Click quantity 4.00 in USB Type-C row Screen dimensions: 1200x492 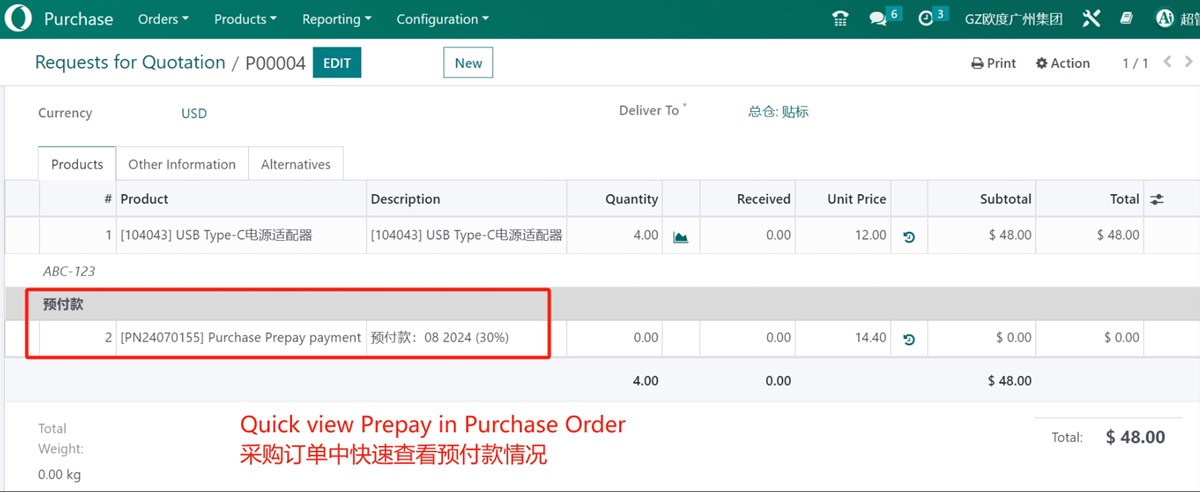tap(615, 235)
